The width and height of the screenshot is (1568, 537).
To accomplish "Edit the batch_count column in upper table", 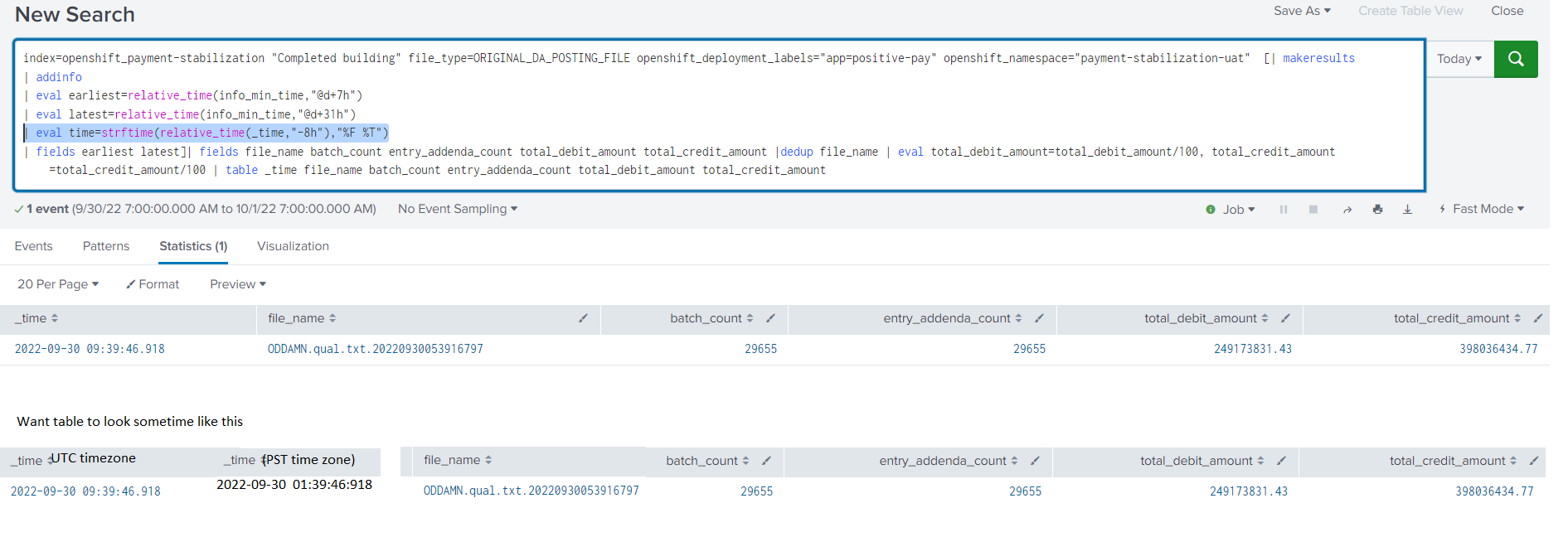I will (x=770, y=318).
